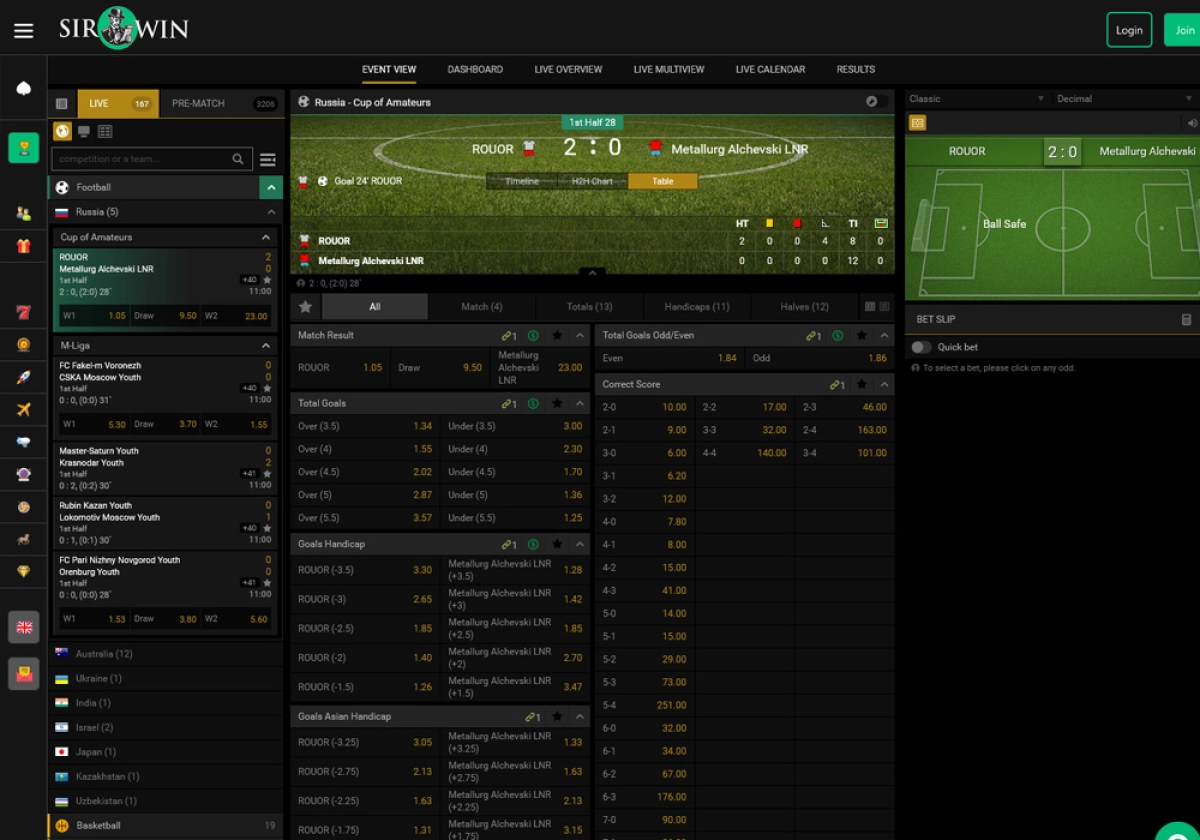Click cash-out icon on Total Goals market
The height and width of the screenshot is (840, 1200).
pos(533,404)
